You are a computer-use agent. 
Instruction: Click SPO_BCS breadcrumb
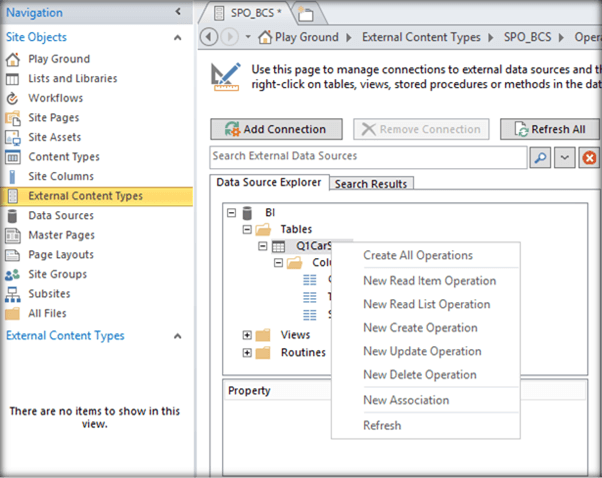coord(527,37)
